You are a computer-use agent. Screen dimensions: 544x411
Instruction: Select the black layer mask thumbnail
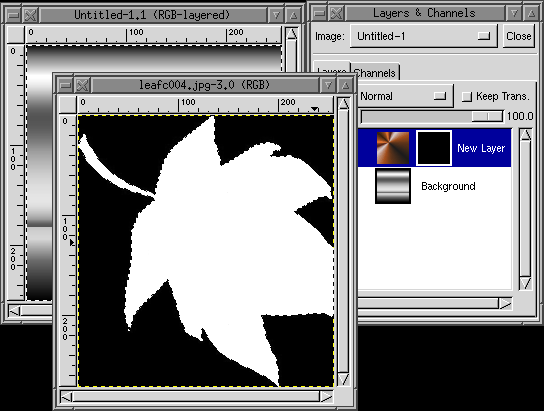click(x=434, y=148)
